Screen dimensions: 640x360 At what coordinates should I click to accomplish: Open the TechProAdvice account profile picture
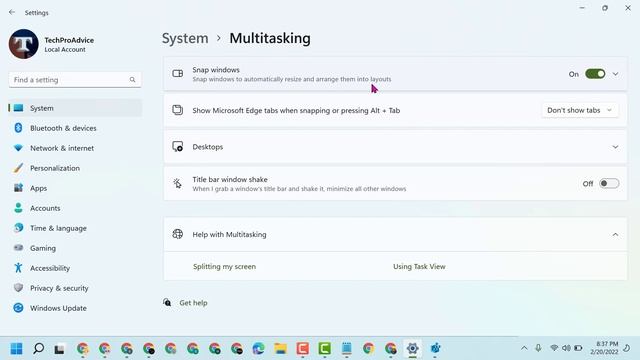(23, 44)
